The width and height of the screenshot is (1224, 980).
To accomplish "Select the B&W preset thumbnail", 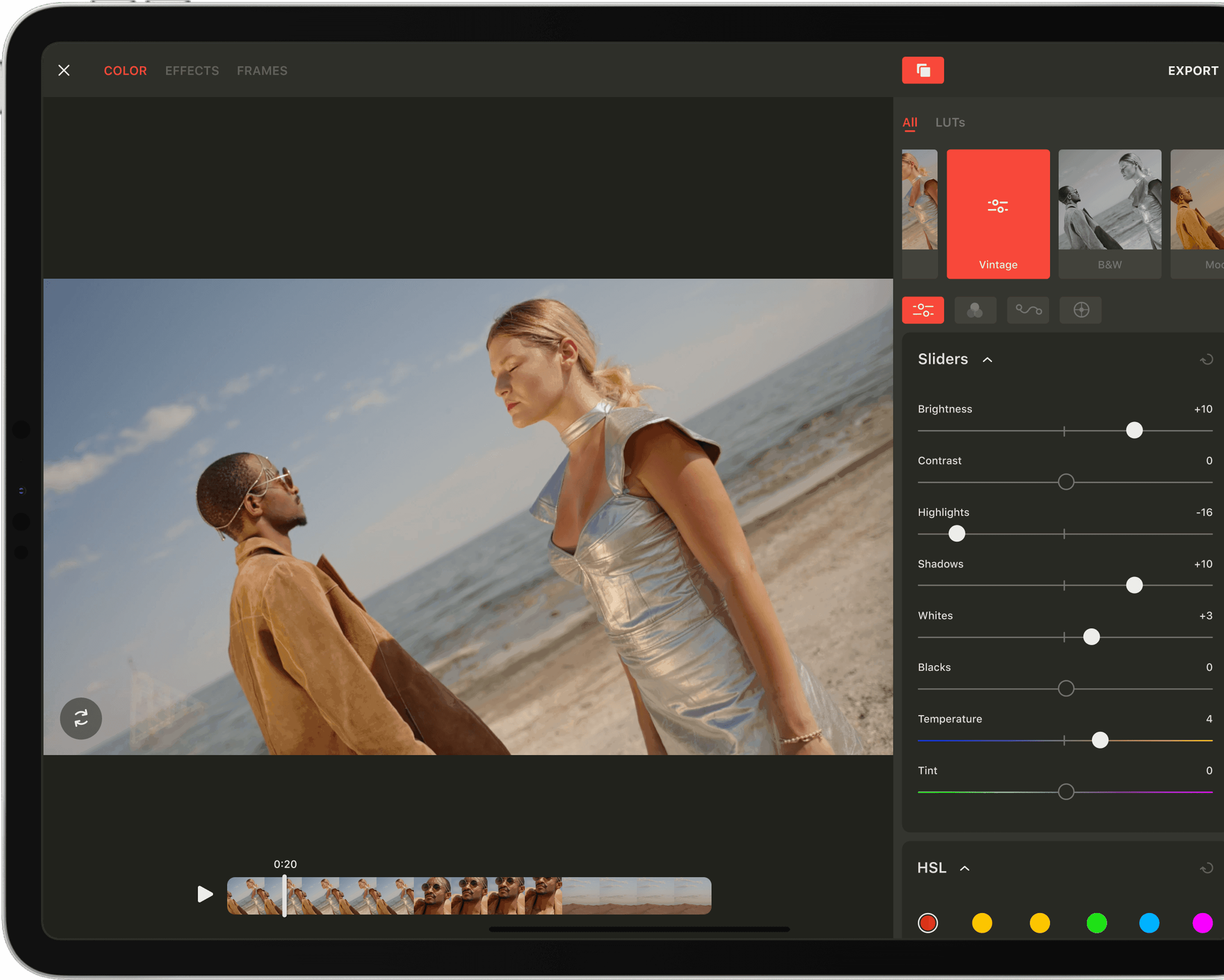I will 1109,214.
